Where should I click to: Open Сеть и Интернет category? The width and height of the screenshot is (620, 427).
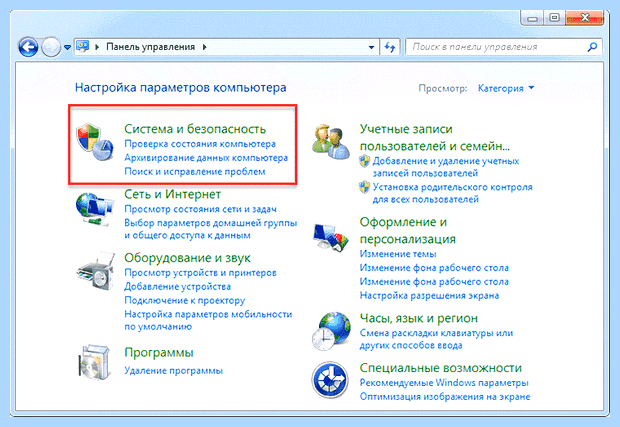172,194
